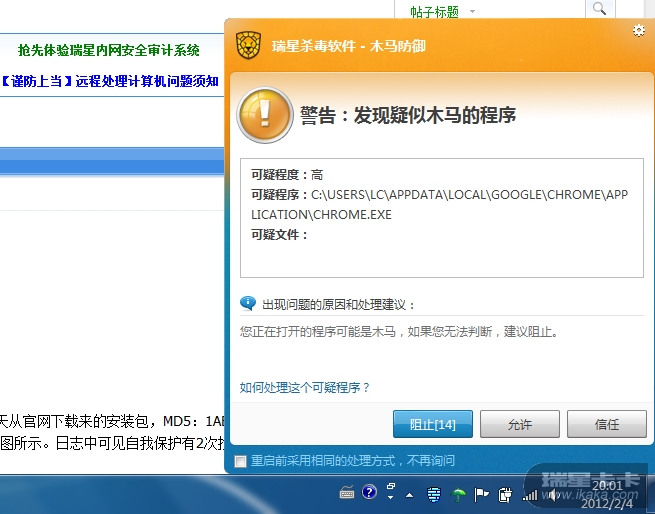Open the green Rising umbrella tray icon

pos(458,495)
